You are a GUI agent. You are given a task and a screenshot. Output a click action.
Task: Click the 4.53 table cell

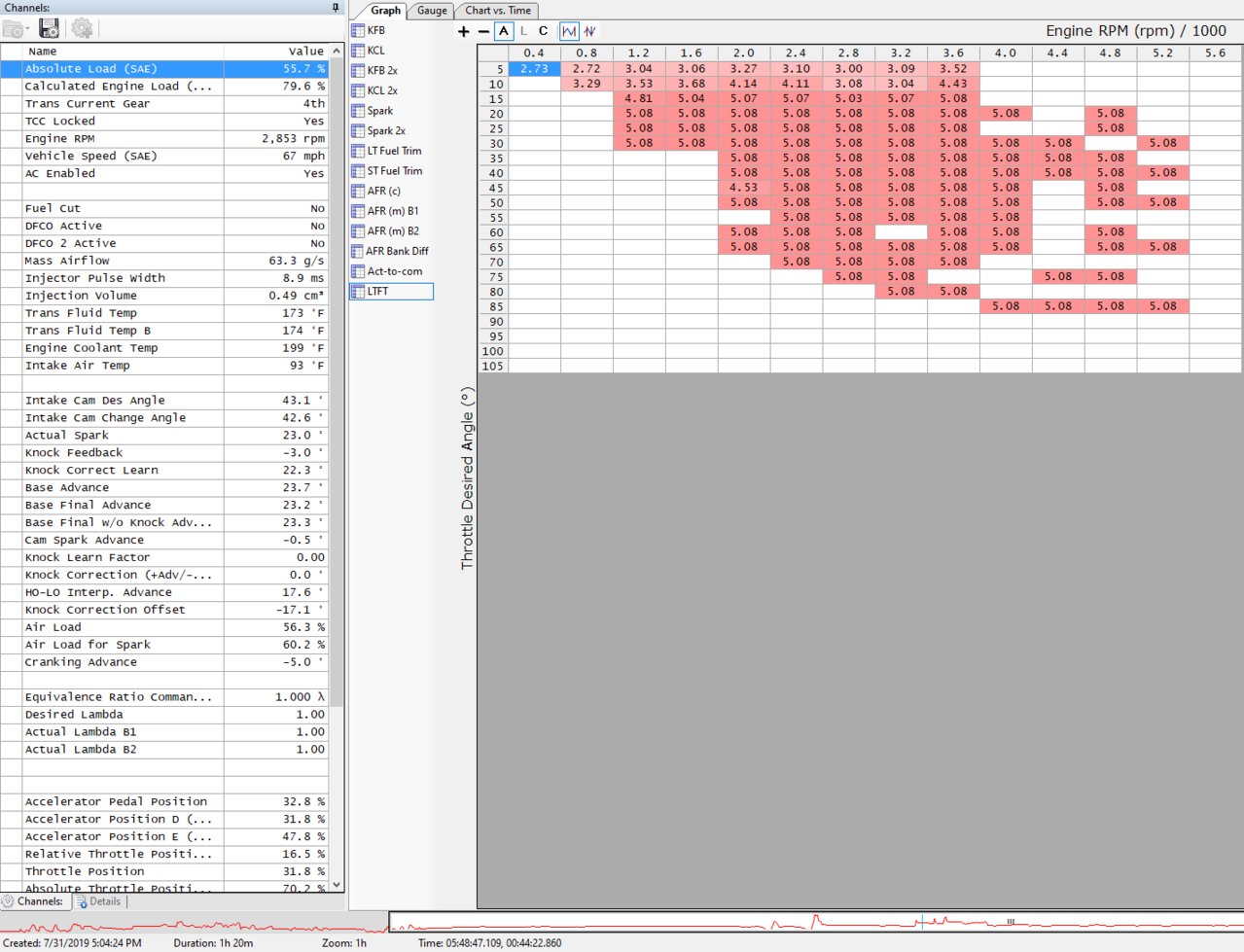pyautogui.click(x=744, y=188)
